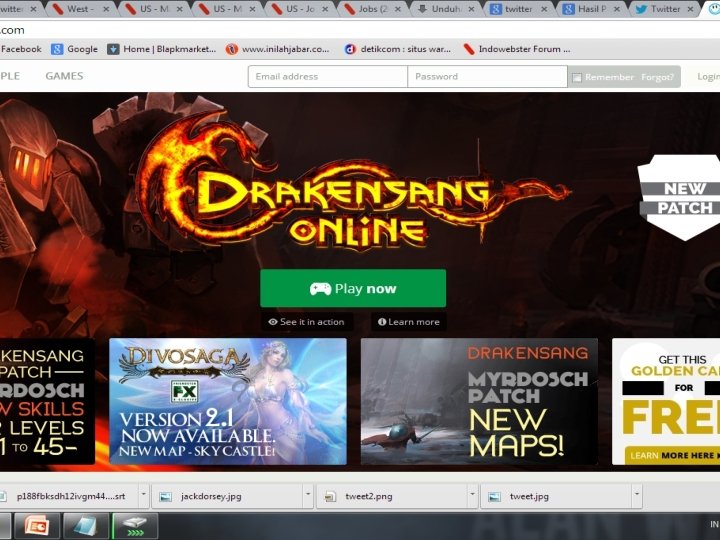Click the Google bookmark favicon

point(57,49)
